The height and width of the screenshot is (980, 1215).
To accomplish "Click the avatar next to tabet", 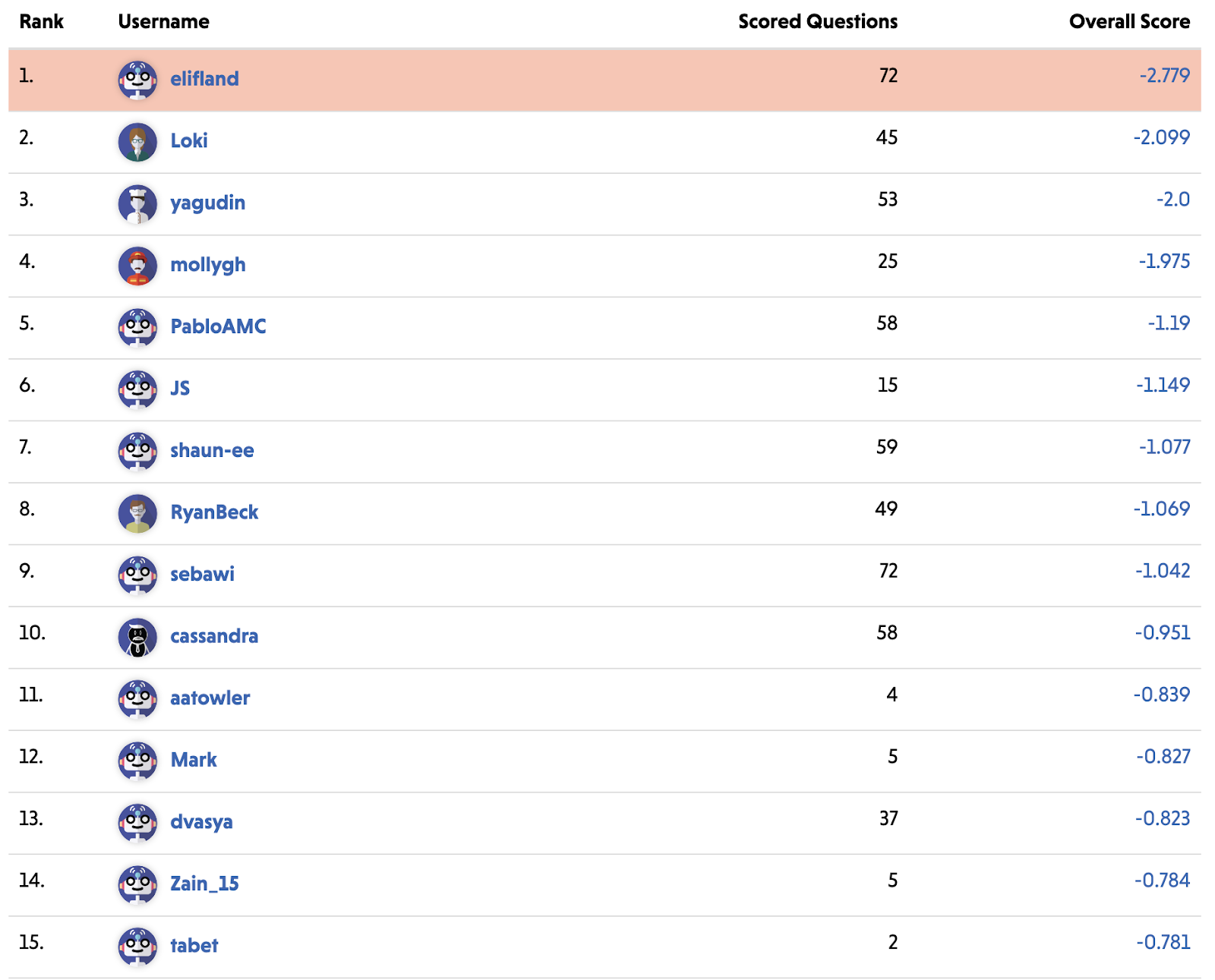I will 137,947.
